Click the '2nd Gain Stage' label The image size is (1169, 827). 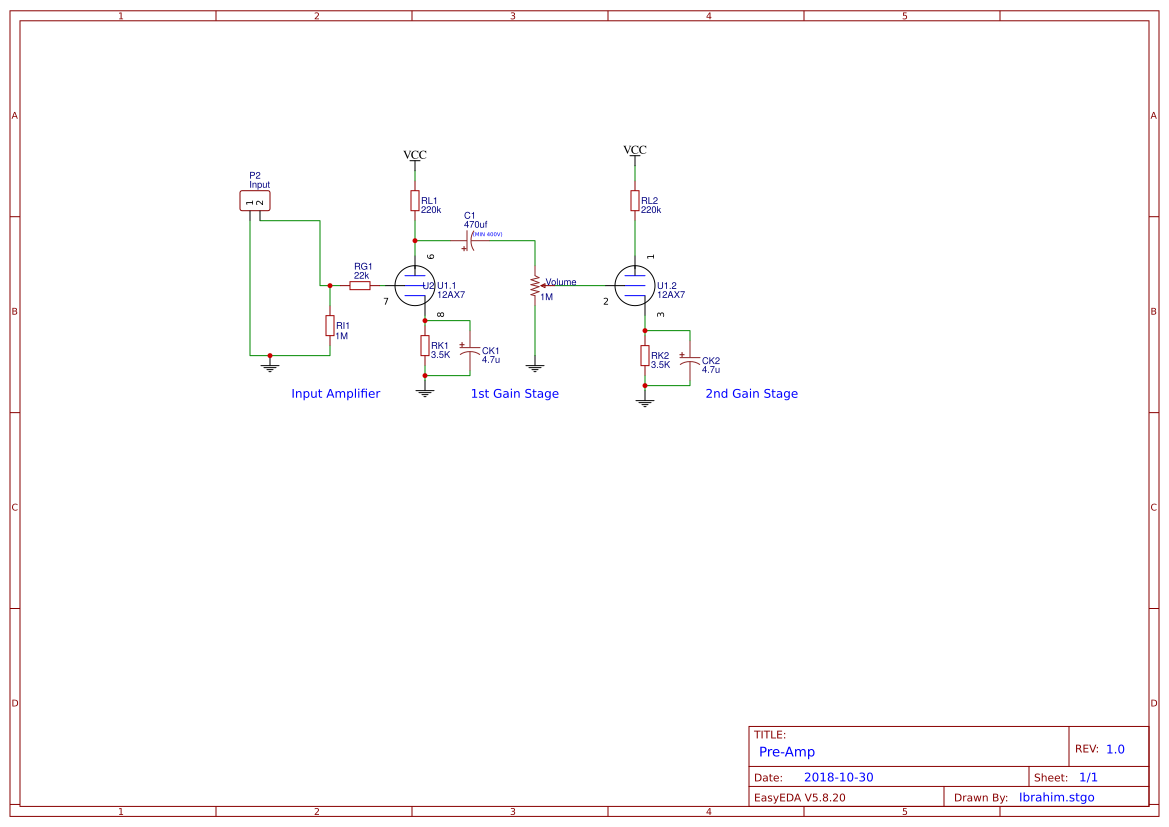(x=750, y=393)
